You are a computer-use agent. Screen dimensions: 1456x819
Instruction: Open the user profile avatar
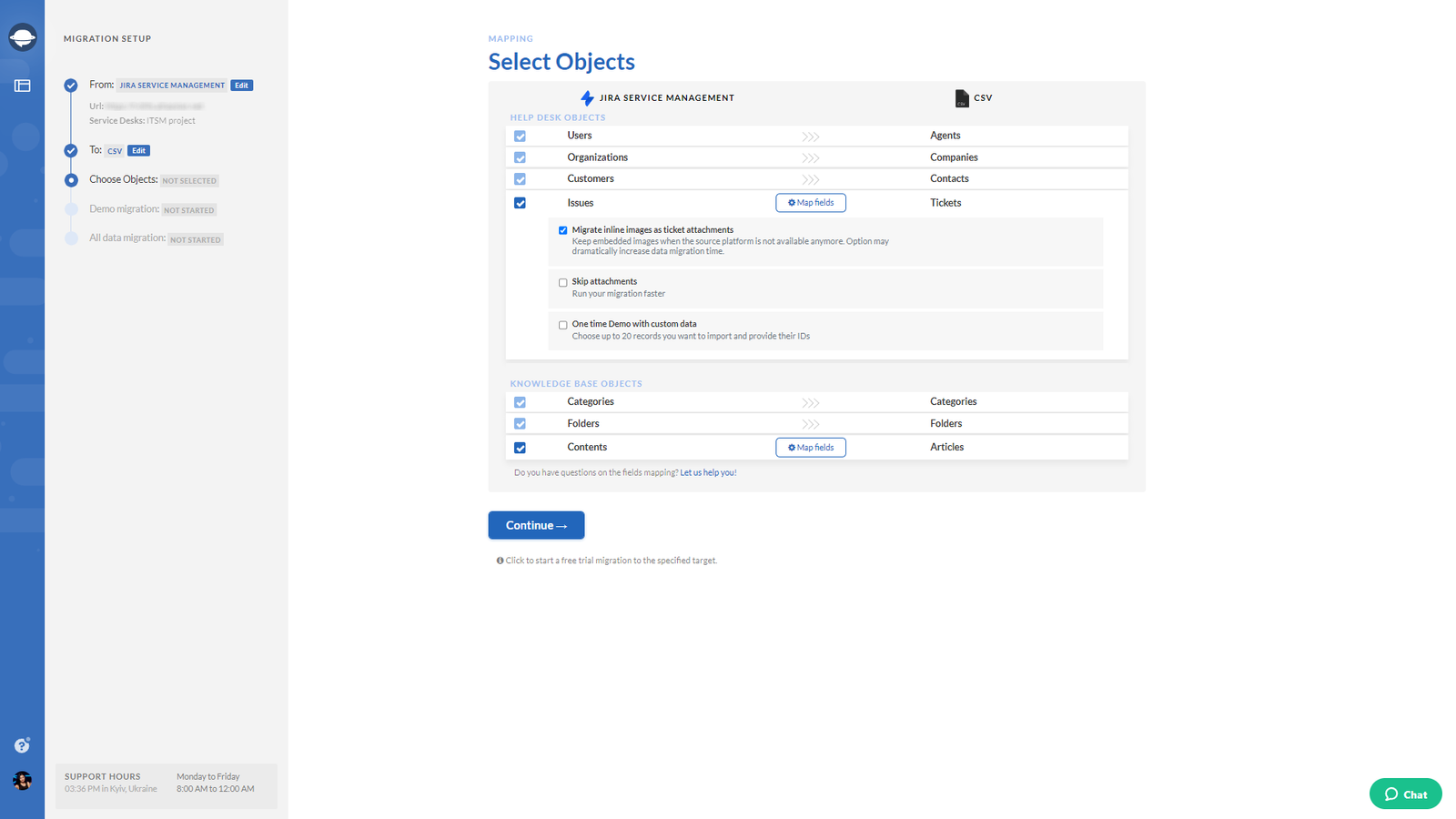click(x=22, y=781)
